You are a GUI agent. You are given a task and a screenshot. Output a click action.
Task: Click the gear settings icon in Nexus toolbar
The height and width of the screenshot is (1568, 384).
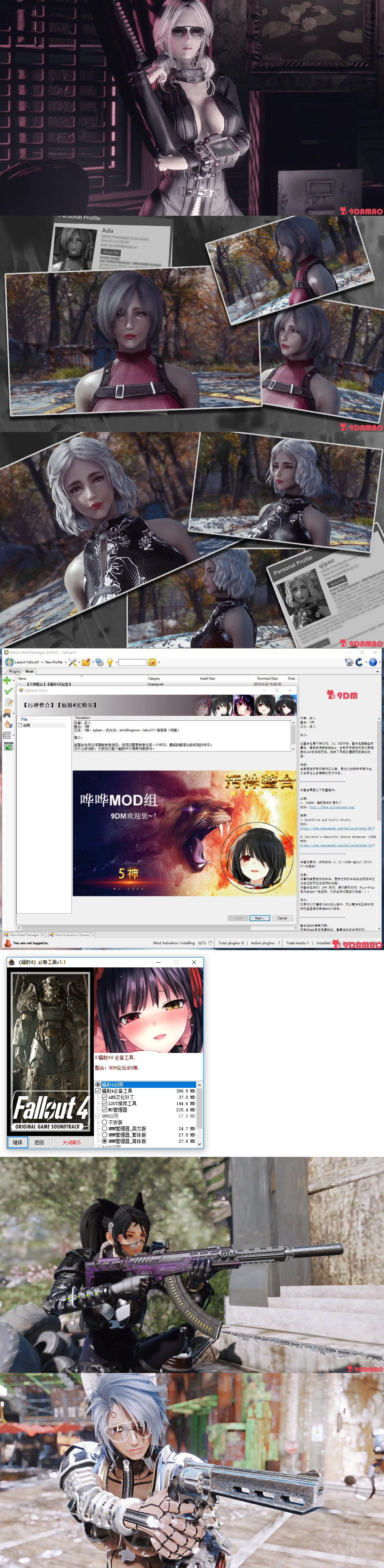(x=98, y=662)
